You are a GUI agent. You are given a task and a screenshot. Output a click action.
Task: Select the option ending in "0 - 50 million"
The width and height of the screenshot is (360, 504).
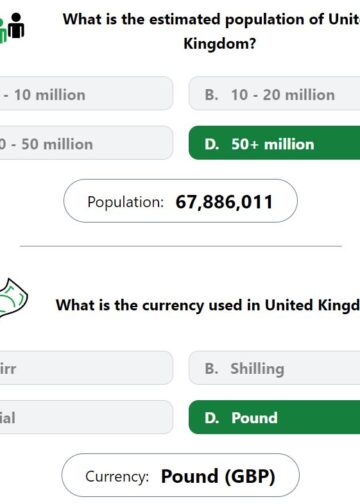(86, 143)
